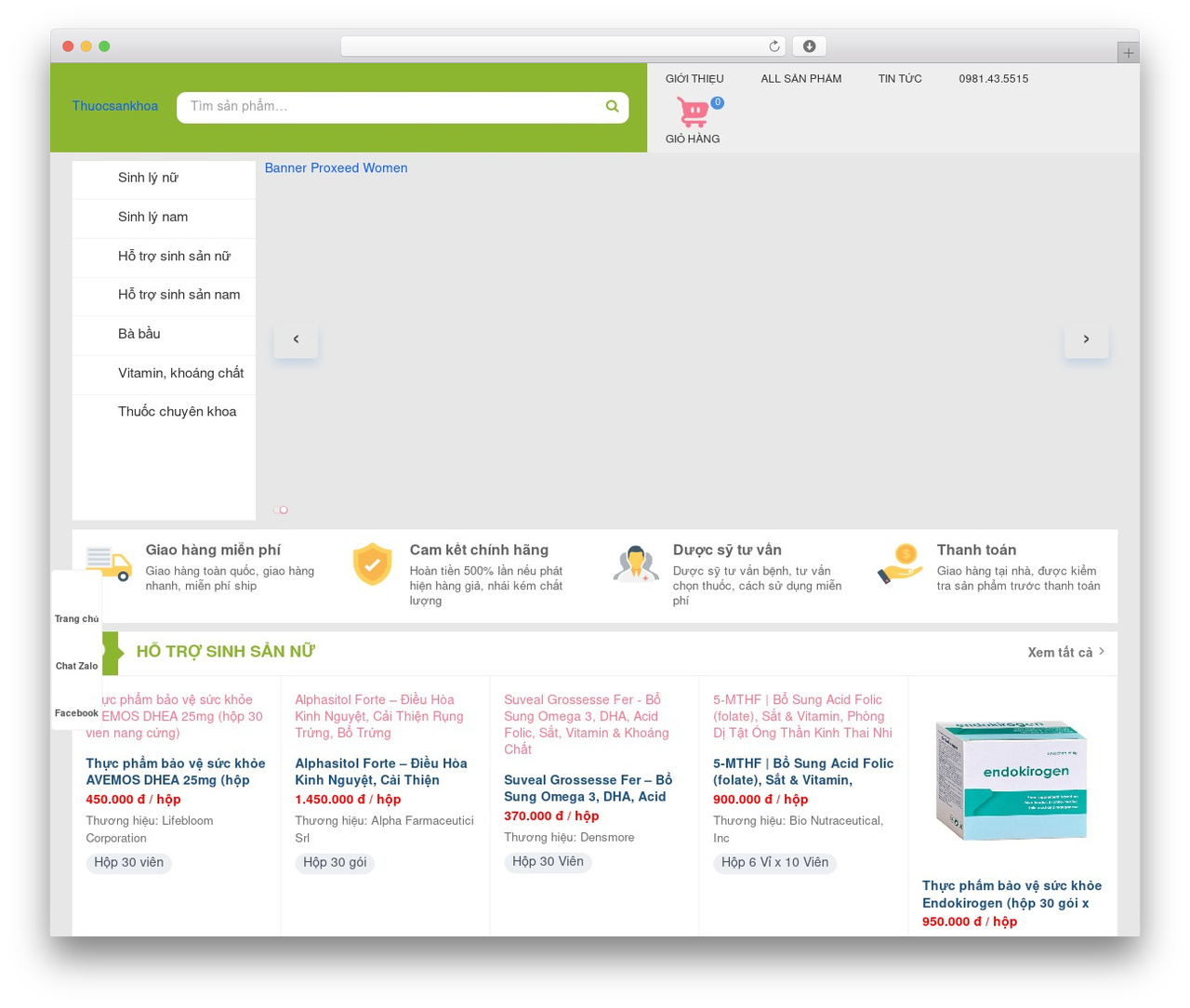1190x1008 pixels.
Task: Click the coin hand payment icon
Action: (900, 564)
